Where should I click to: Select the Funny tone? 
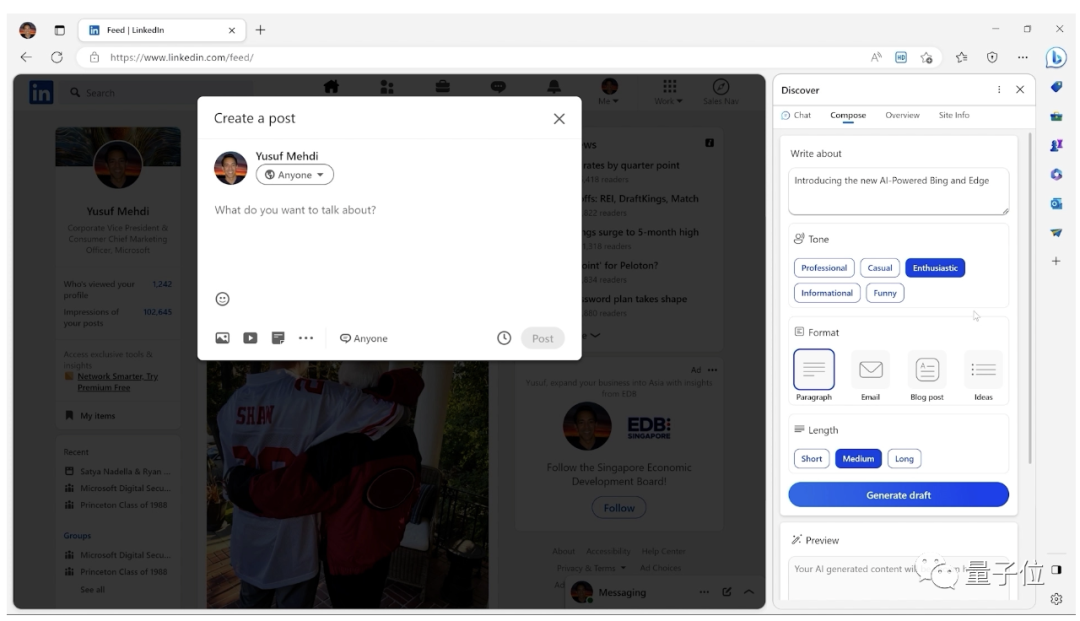click(x=885, y=293)
